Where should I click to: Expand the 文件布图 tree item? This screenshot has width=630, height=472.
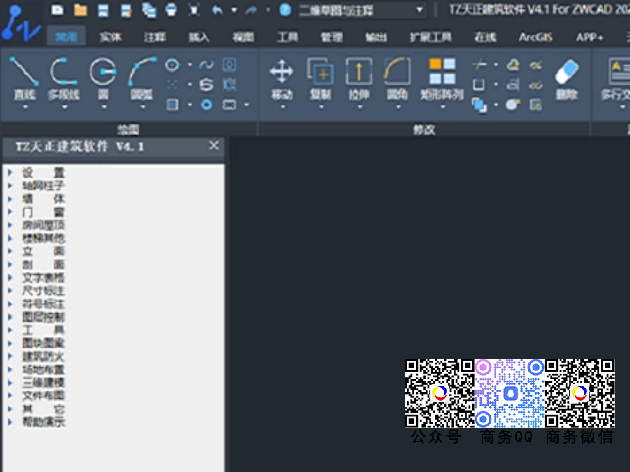click(10, 396)
